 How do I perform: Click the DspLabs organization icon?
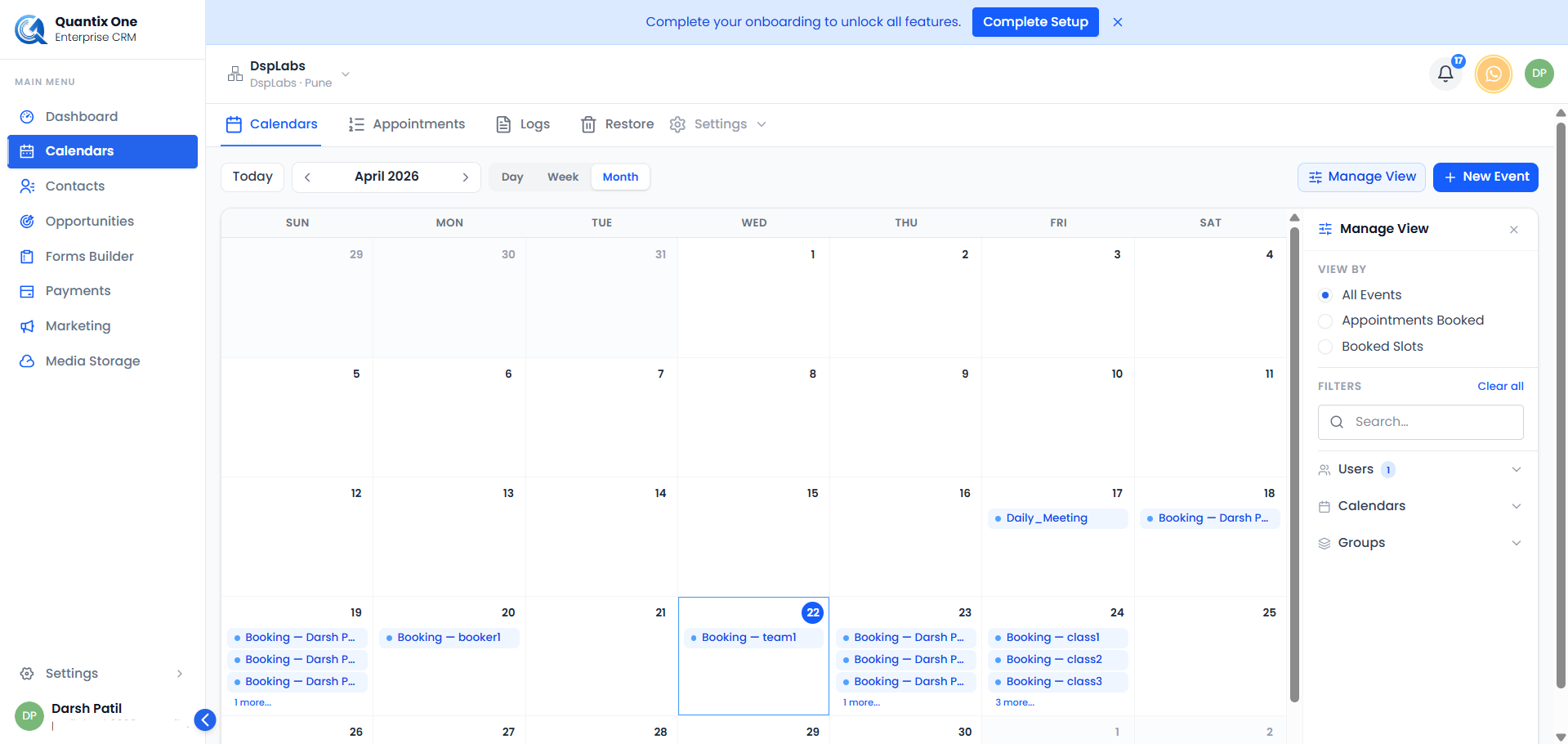point(235,74)
